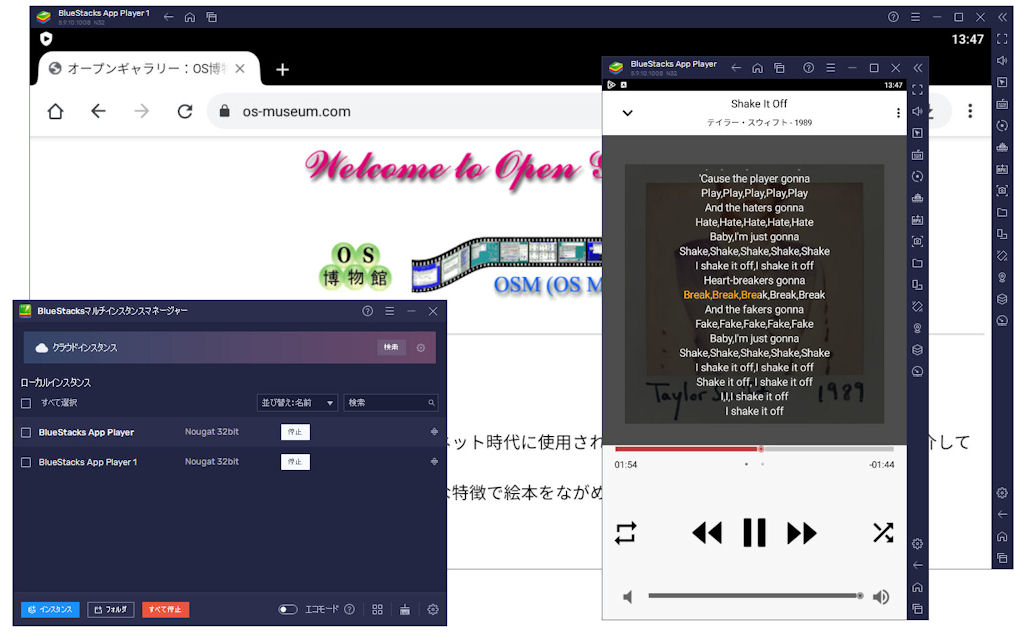Click the フォルダ button
This screenshot has width=1024, height=634.
(x=110, y=609)
